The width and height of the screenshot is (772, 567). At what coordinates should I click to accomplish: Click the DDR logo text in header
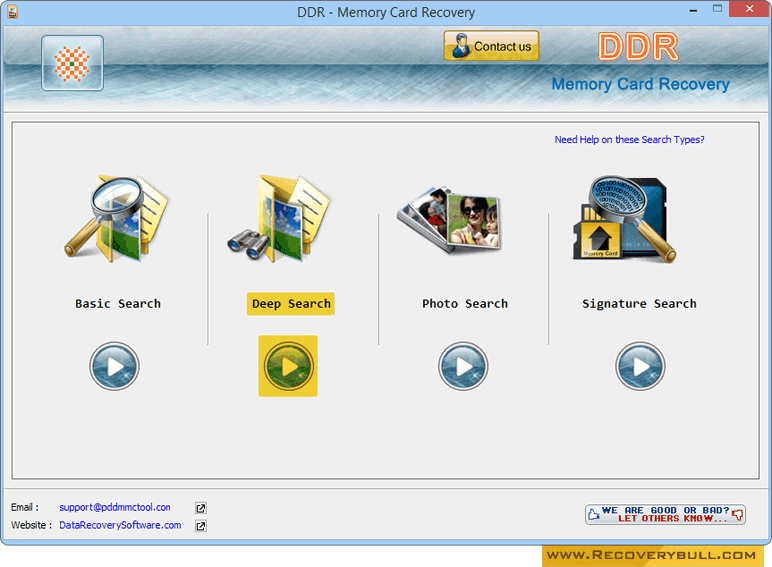click(639, 47)
